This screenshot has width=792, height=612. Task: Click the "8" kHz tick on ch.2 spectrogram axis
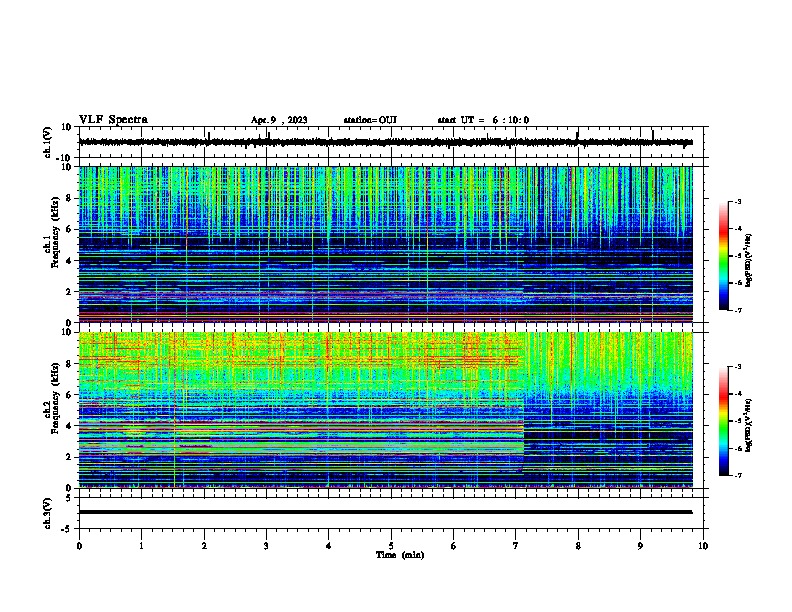coord(70,364)
